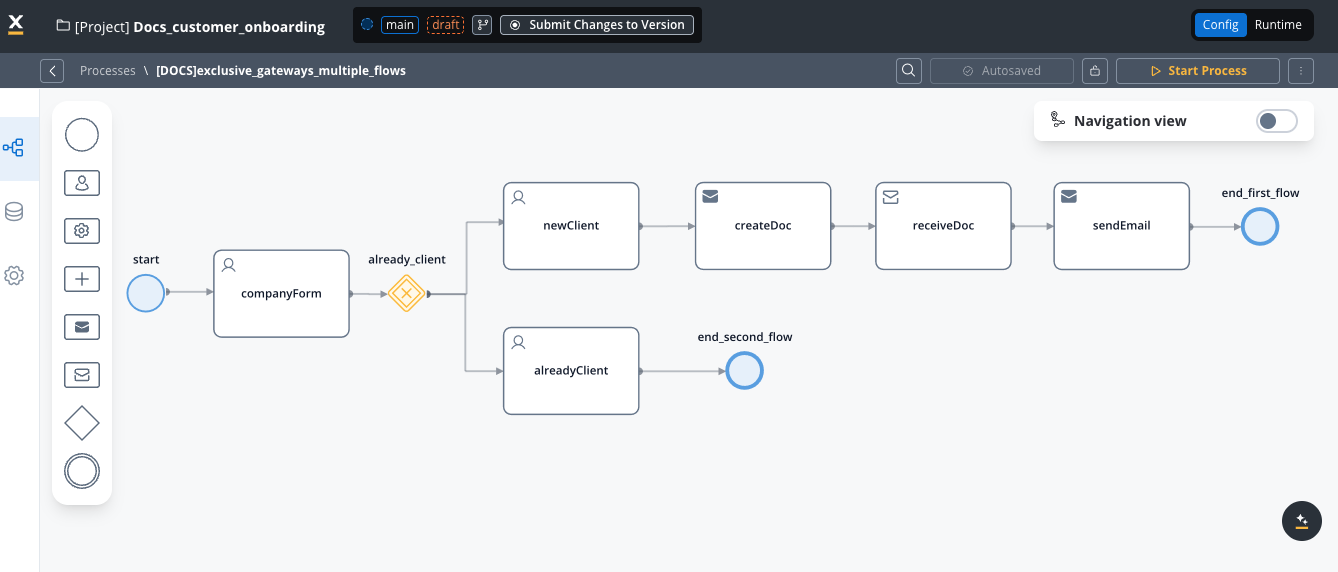Open the branch merge icon
The height and width of the screenshot is (572, 1338).
click(482, 25)
